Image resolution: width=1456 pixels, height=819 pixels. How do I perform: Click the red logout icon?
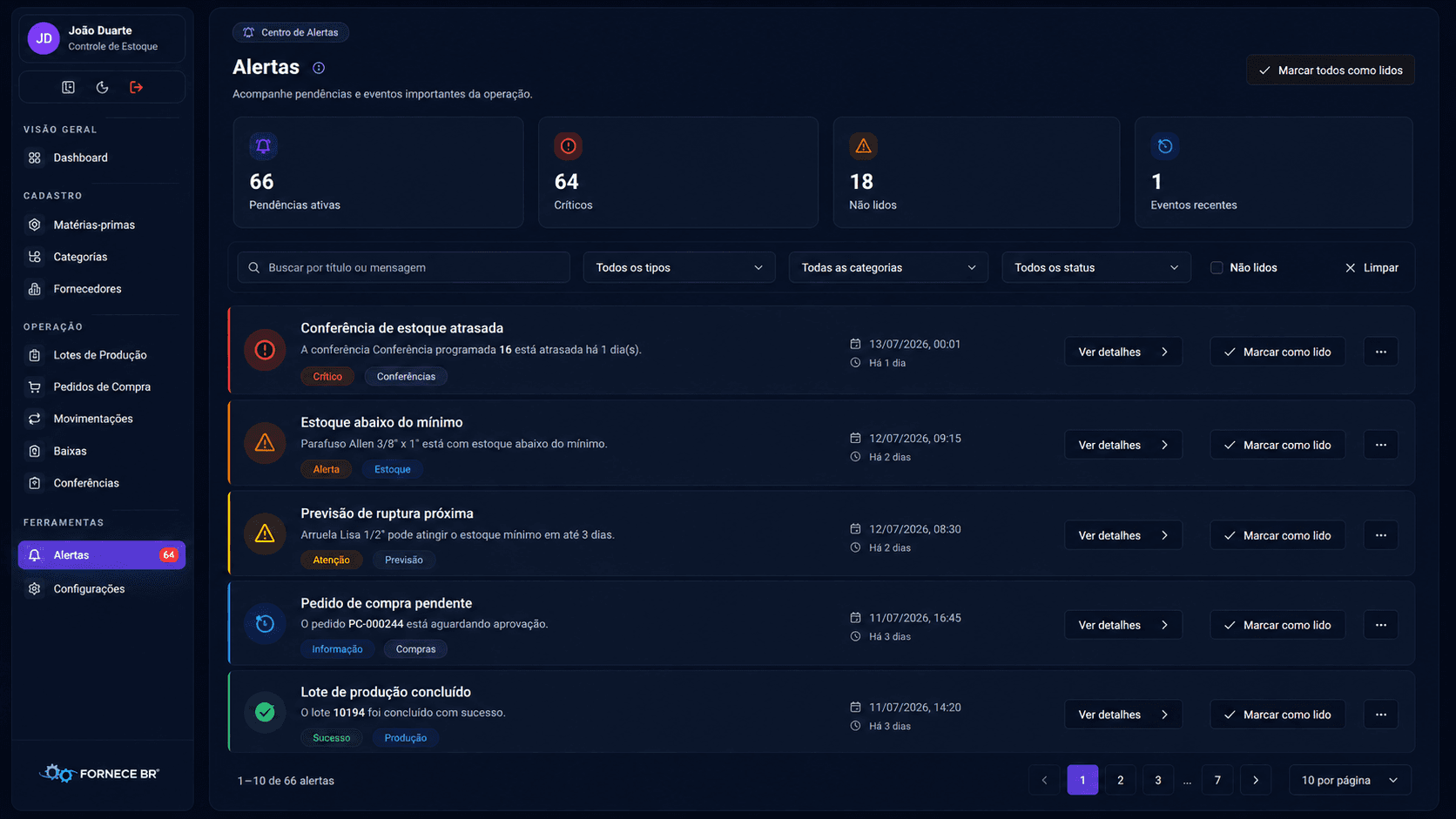[136, 87]
